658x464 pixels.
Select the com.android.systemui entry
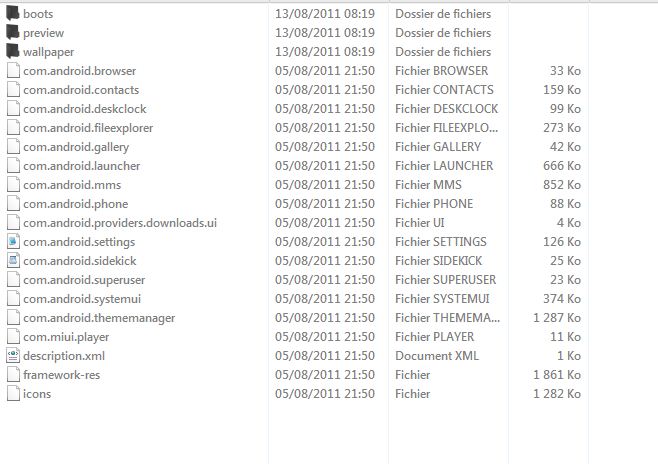[82, 299]
